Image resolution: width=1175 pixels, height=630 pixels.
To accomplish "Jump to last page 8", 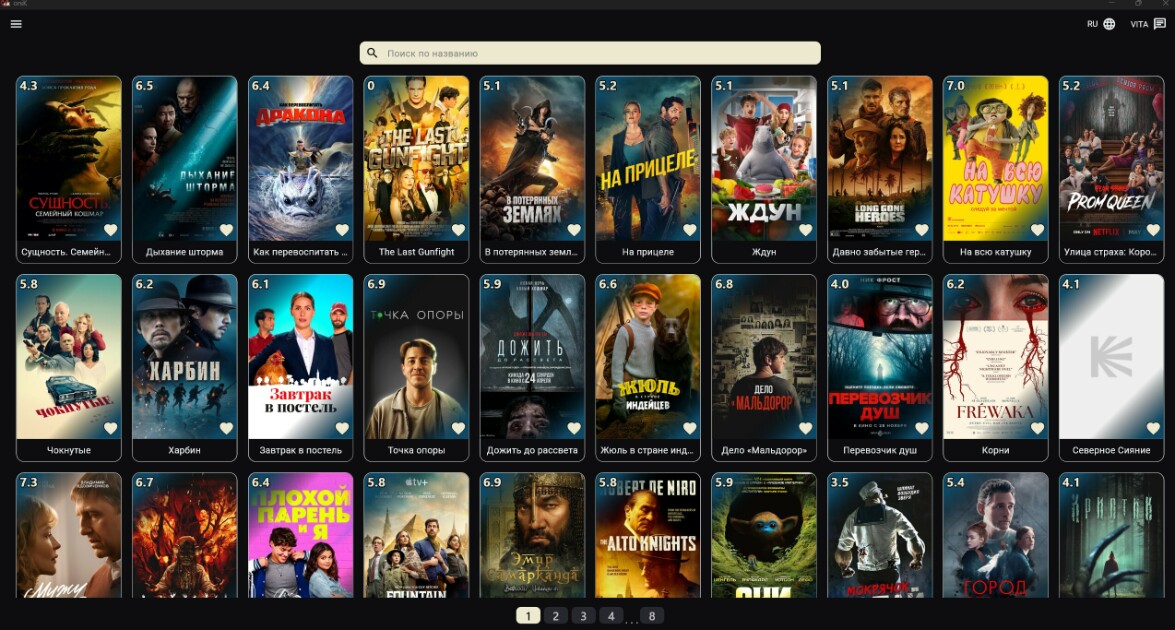I will click(x=652, y=616).
